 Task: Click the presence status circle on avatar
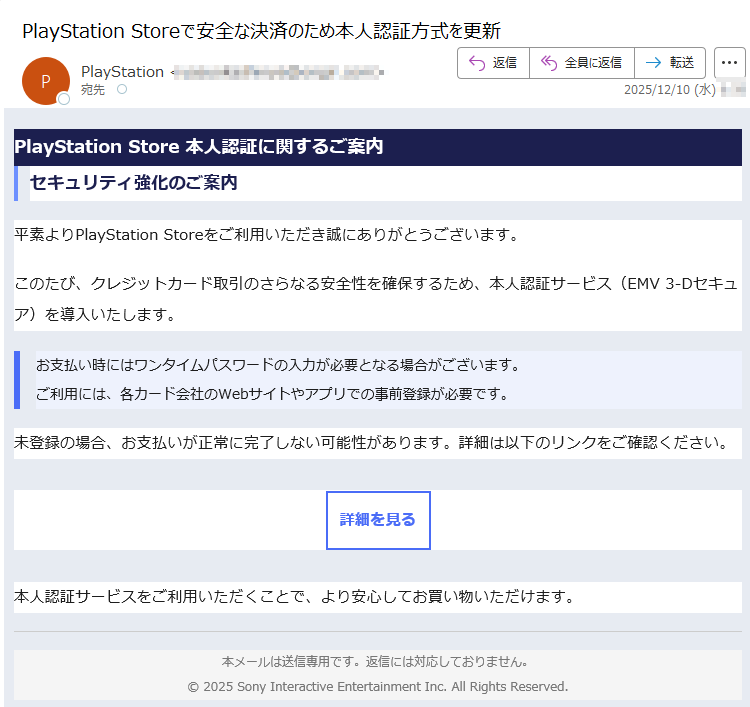pos(64,99)
